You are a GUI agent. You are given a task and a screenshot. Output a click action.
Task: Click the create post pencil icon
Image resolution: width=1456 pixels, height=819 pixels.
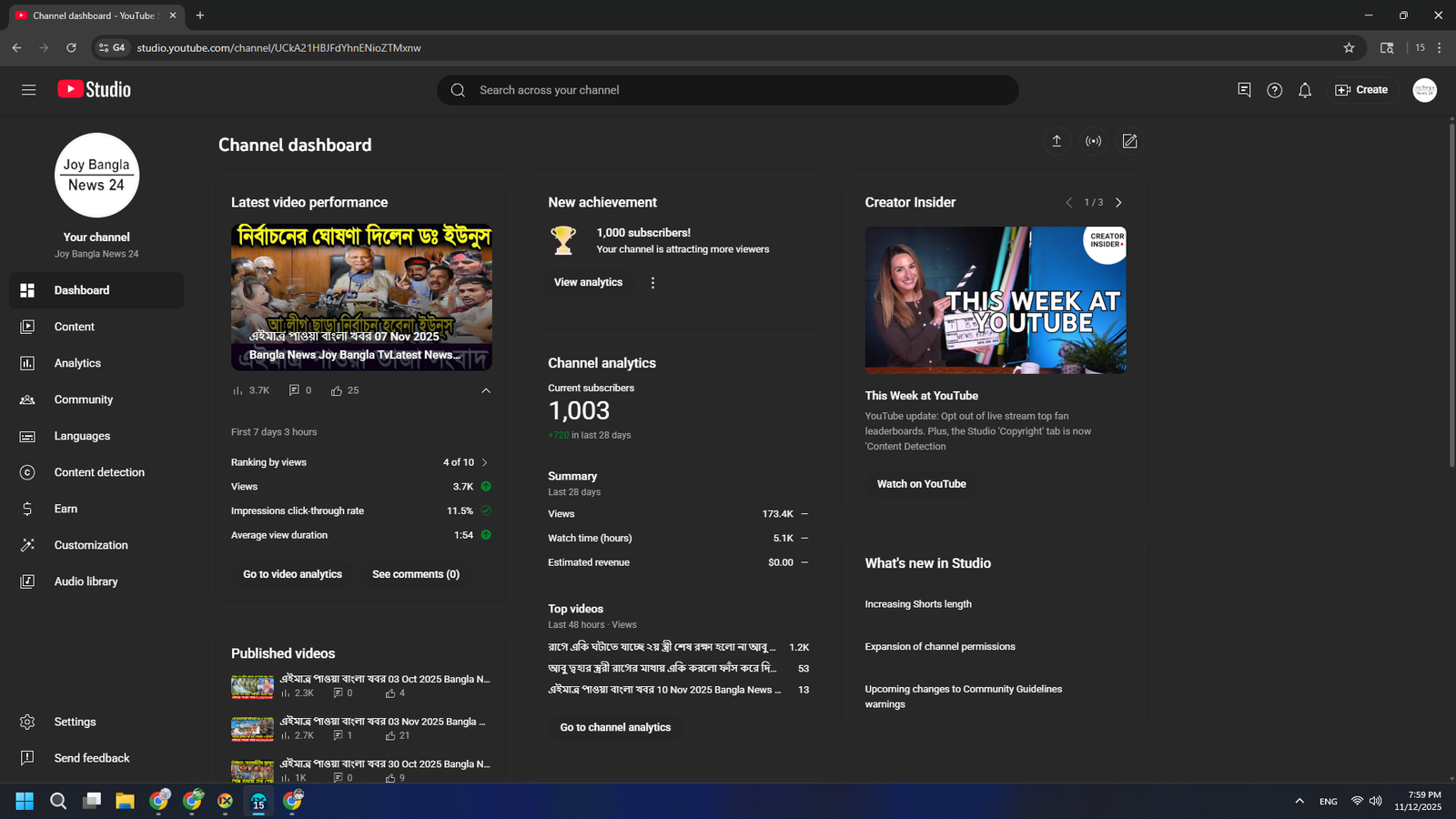tap(1129, 141)
